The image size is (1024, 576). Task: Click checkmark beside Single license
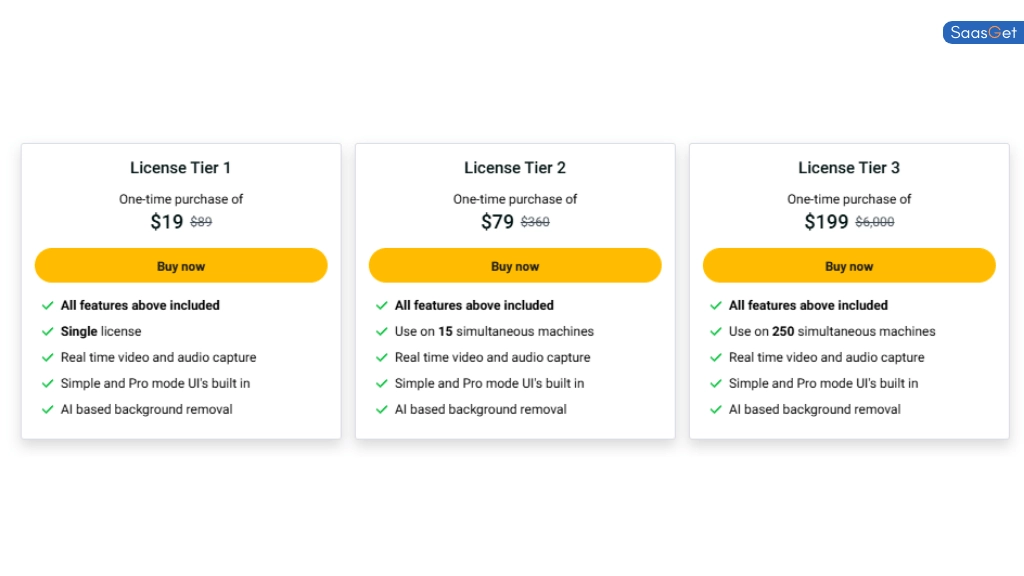click(x=47, y=332)
